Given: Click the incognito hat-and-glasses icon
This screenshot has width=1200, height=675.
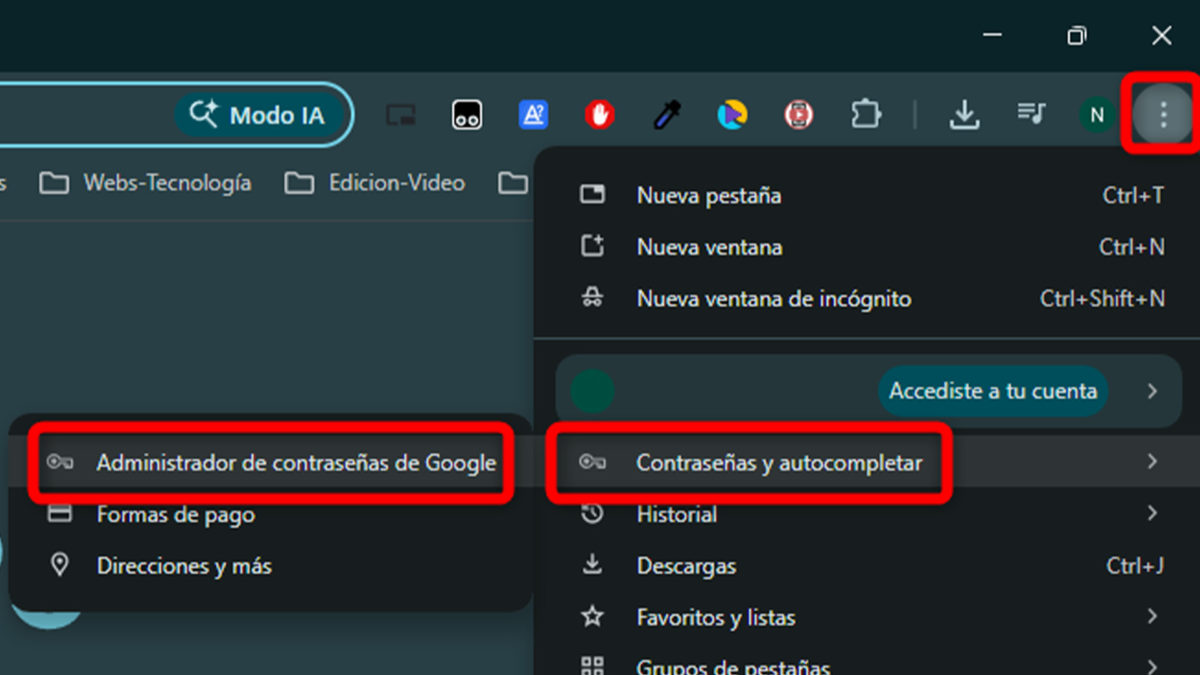Looking at the screenshot, I should click(593, 297).
